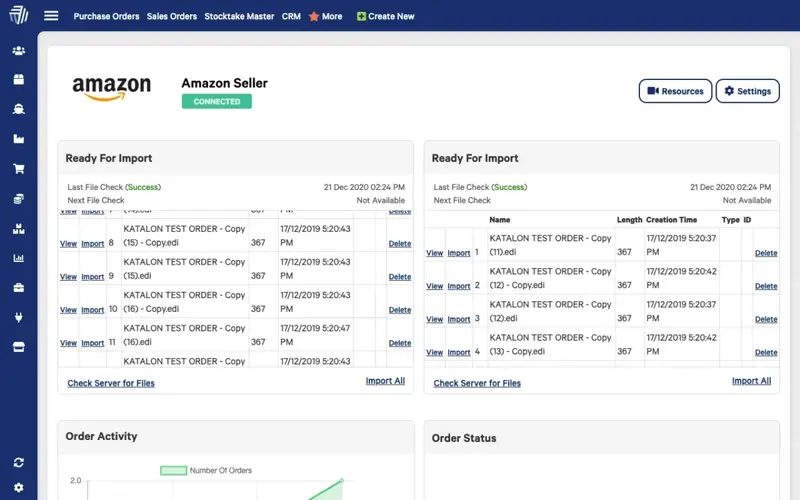Open the gear icon in sidebar

pyautogui.click(x=18, y=489)
